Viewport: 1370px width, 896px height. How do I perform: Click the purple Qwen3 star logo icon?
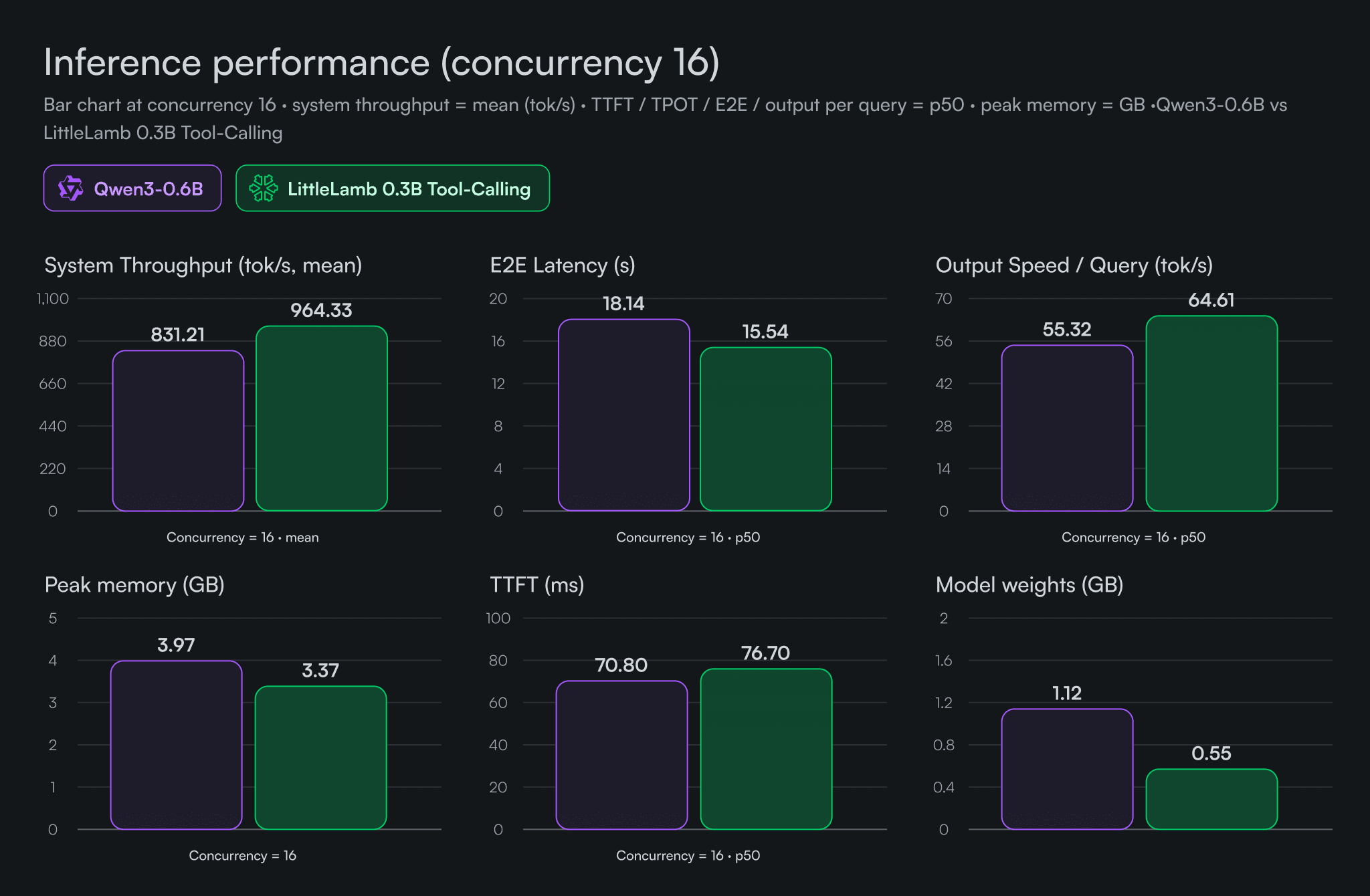(x=70, y=189)
